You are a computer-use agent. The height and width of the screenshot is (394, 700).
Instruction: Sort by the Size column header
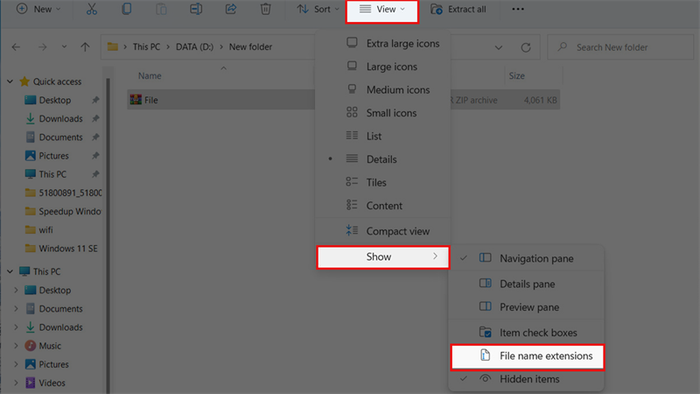pyautogui.click(x=517, y=76)
